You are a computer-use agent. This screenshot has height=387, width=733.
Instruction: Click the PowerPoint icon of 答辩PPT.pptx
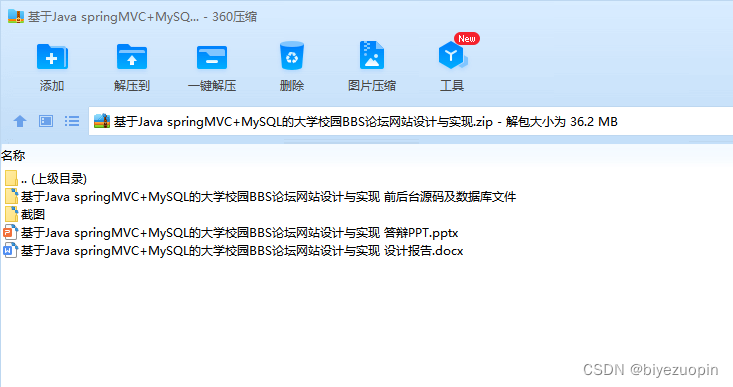pyautogui.click(x=10, y=233)
